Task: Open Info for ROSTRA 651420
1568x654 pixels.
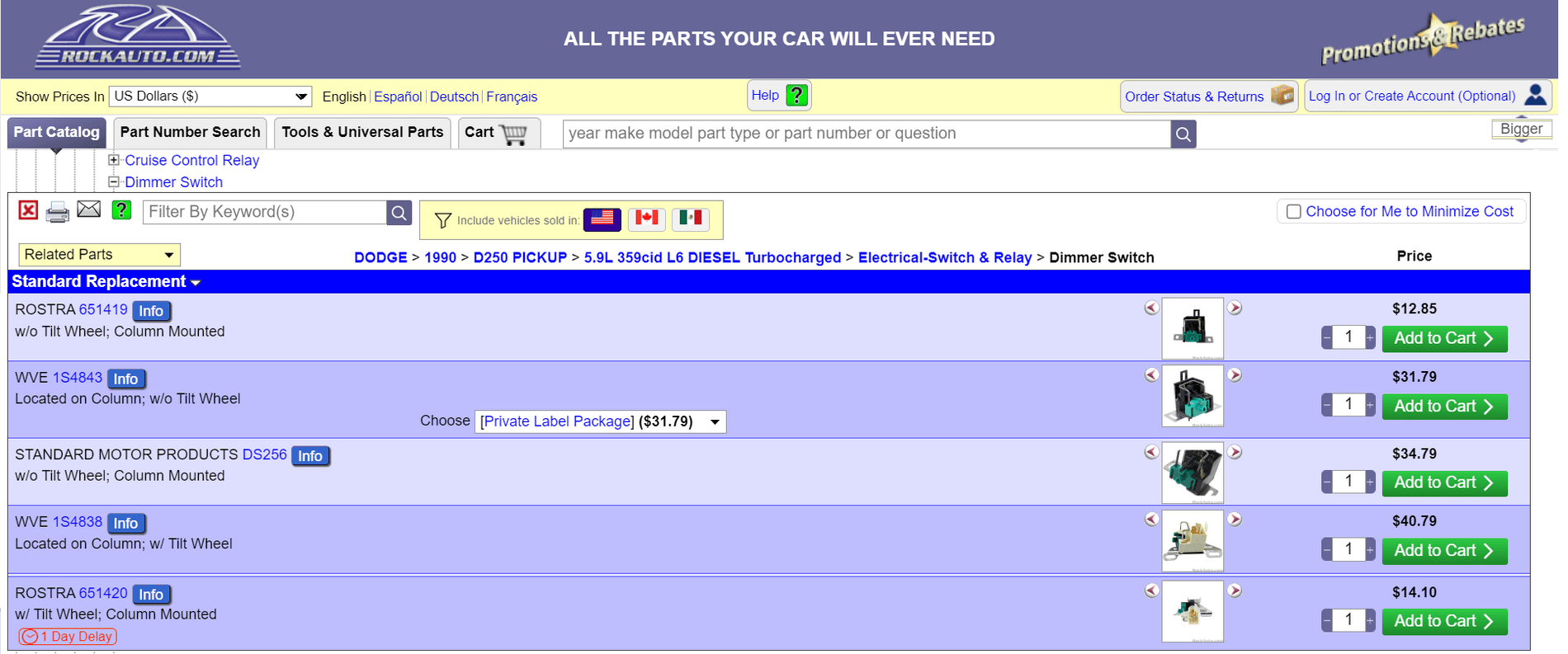Action: 151,595
